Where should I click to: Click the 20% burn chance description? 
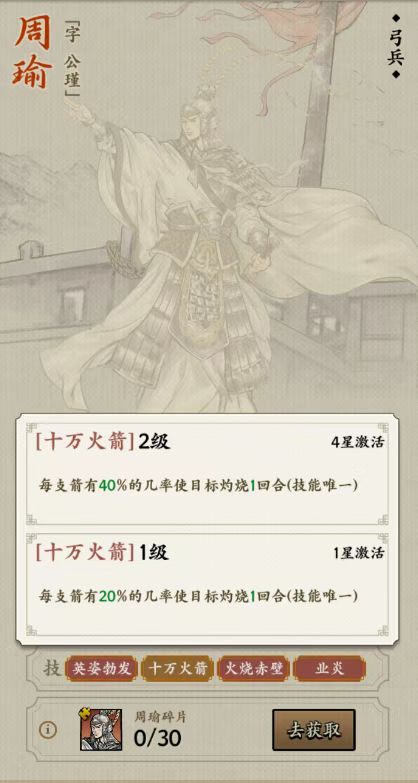(199, 596)
